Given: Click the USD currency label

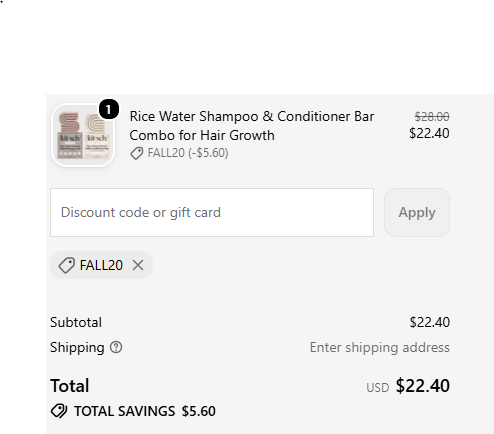Looking at the screenshot, I should click(x=378, y=388).
